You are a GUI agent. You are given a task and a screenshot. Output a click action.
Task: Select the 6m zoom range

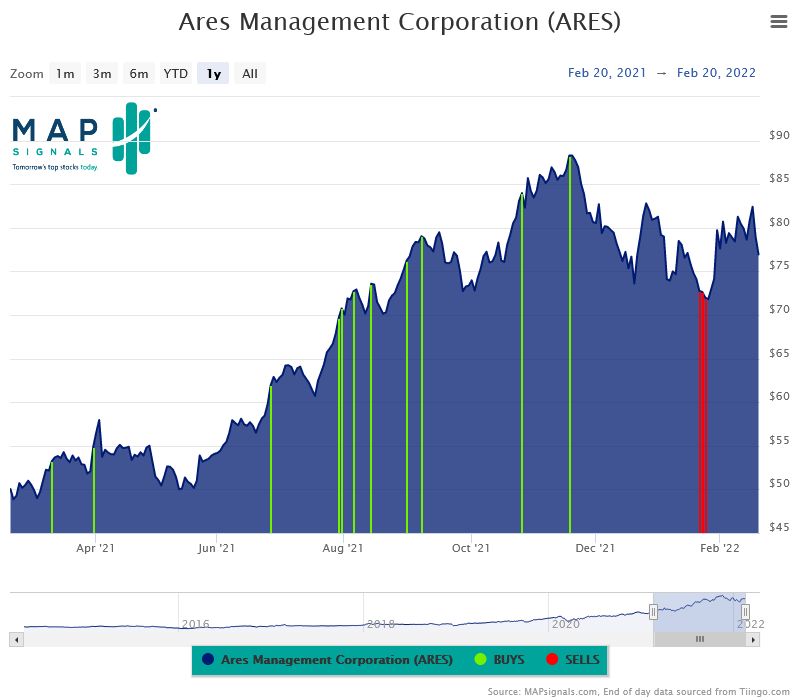click(138, 73)
